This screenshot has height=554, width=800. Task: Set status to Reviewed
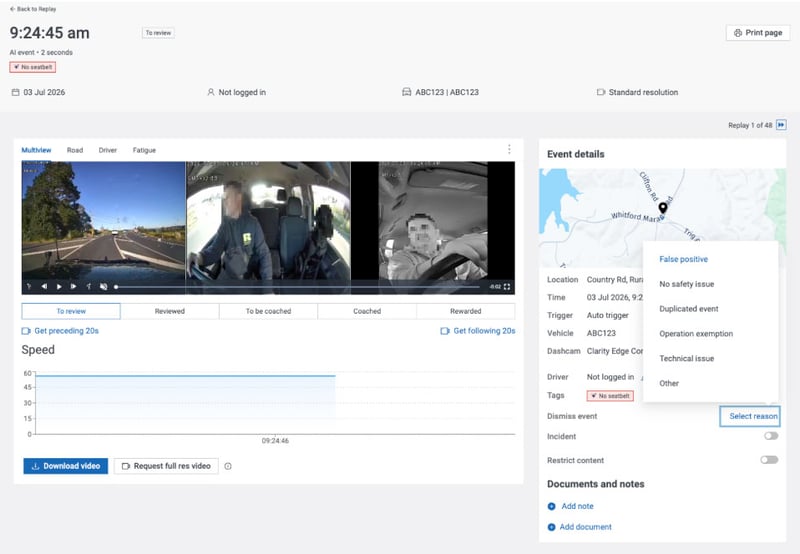(170, 311)
